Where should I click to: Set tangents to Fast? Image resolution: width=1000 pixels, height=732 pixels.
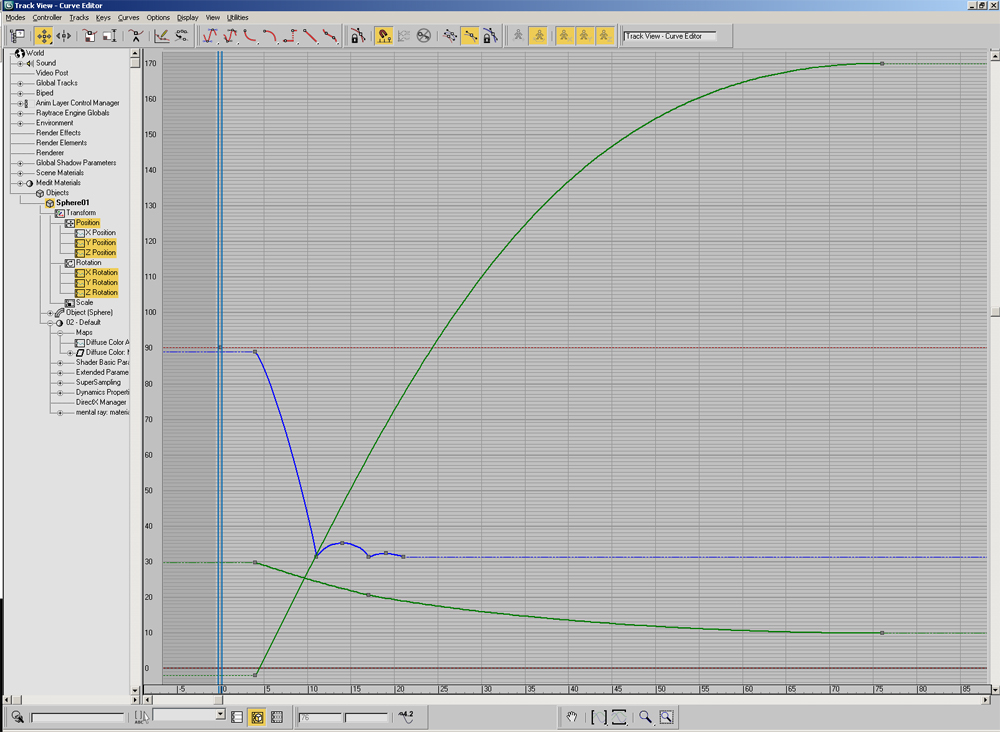[250, 36]
